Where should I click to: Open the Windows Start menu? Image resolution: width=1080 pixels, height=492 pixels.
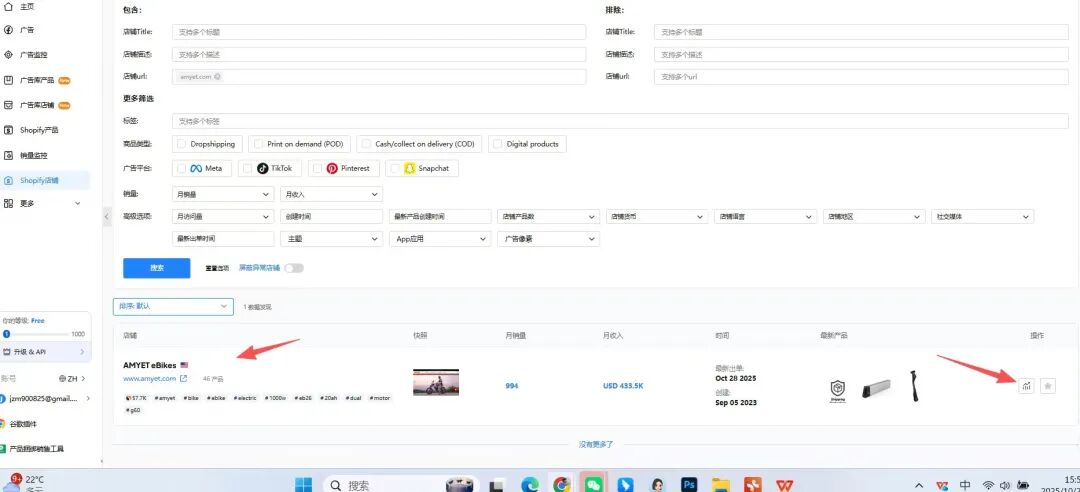(304, 485)
